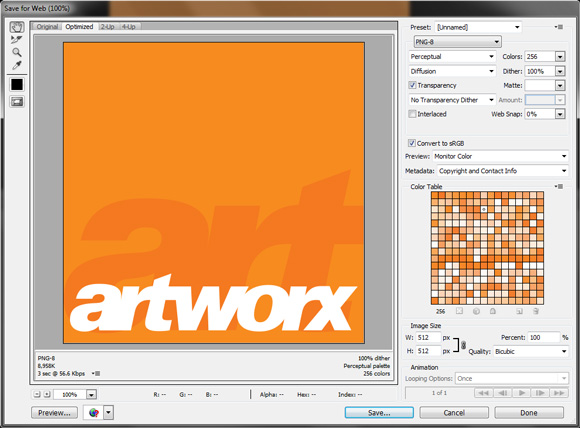The height and width of the screenshot is (428, 580).
Task: Click the lock selected color icon
Action: point(493,311)
